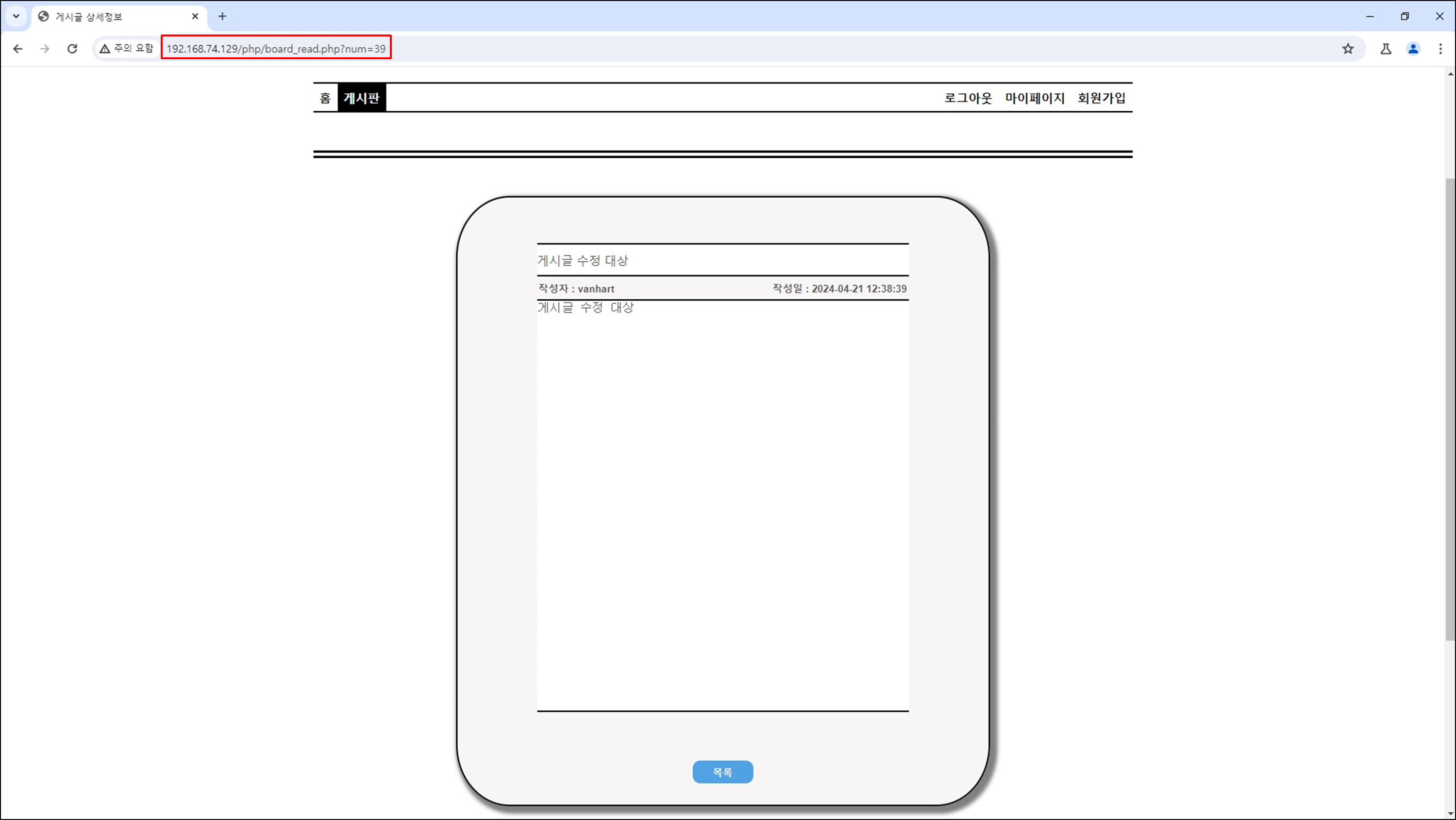Click the scrollbar up arrow

tap(1450, 74)
